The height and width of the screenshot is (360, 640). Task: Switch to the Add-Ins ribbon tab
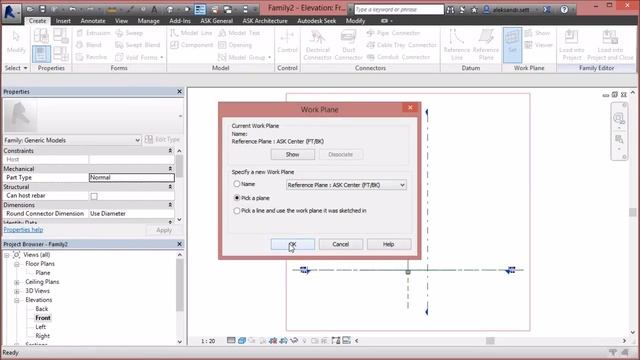click(x=180, y=21)
